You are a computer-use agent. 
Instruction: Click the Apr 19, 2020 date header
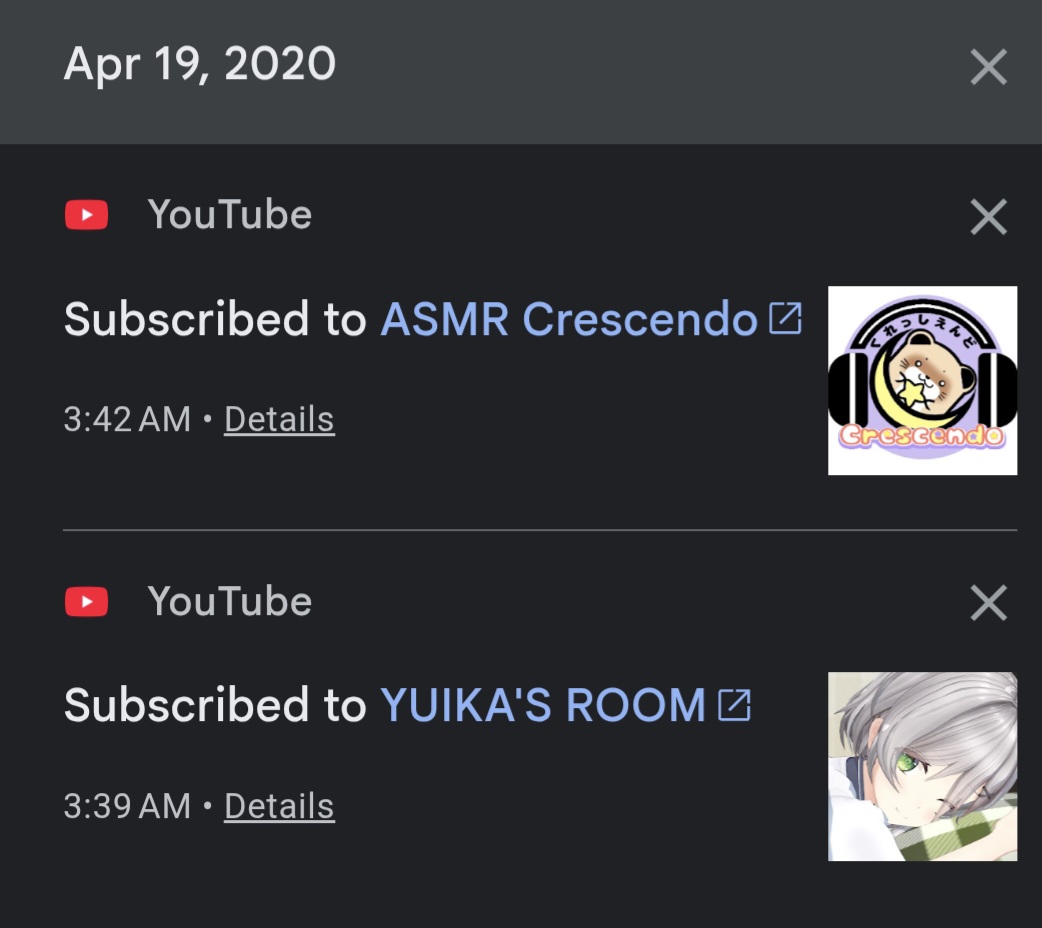click(x=200, y=64)
